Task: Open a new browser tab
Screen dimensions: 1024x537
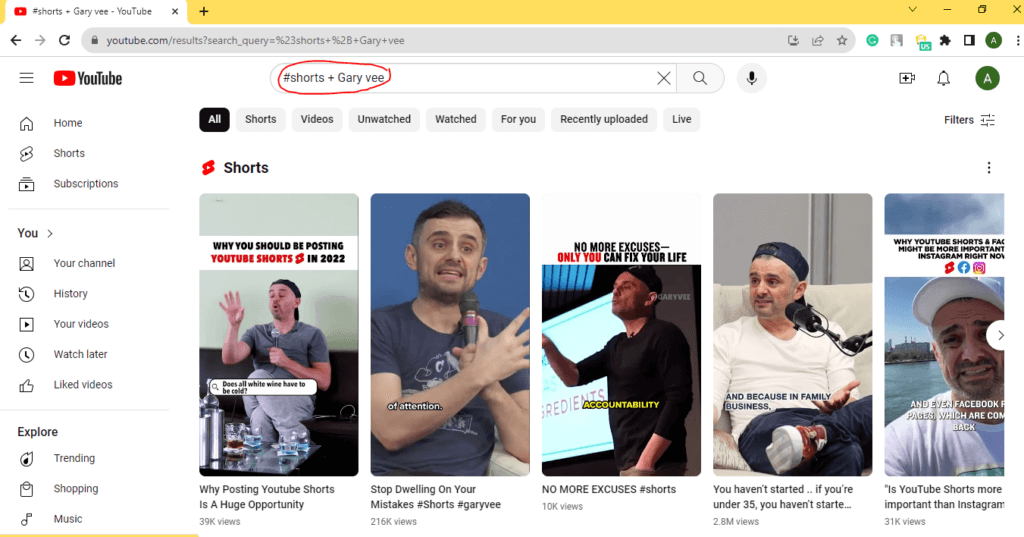Action: click(204, 11)
